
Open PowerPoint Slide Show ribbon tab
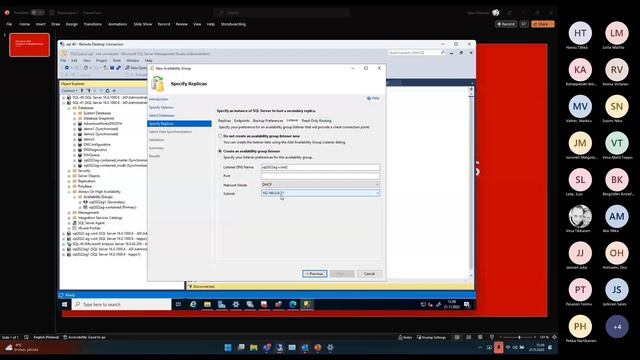click(142, 24)
